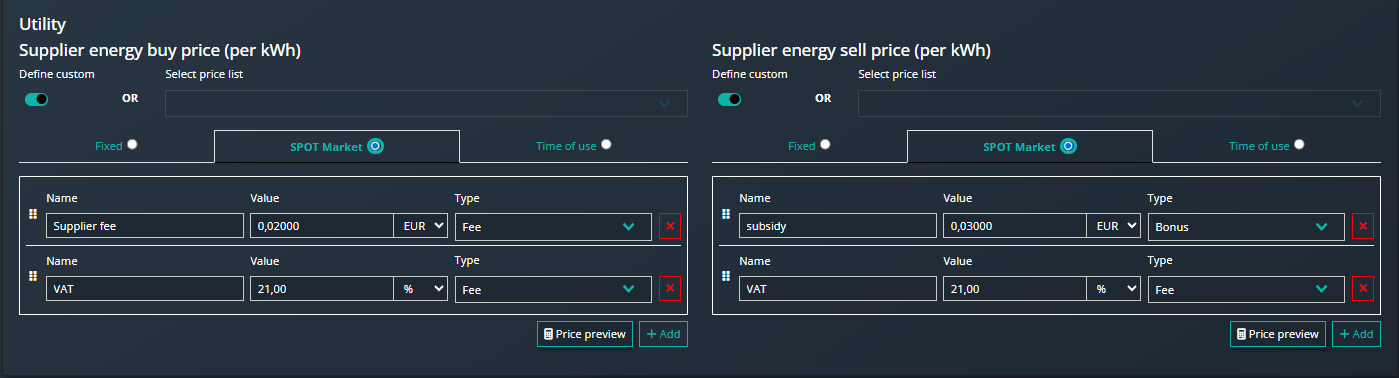Image resolution: width=1399 pixels, height=378 pixels.
Task: Edit the 0,03000 value field
Action: pyautogui.click(x=1015, y=226)
